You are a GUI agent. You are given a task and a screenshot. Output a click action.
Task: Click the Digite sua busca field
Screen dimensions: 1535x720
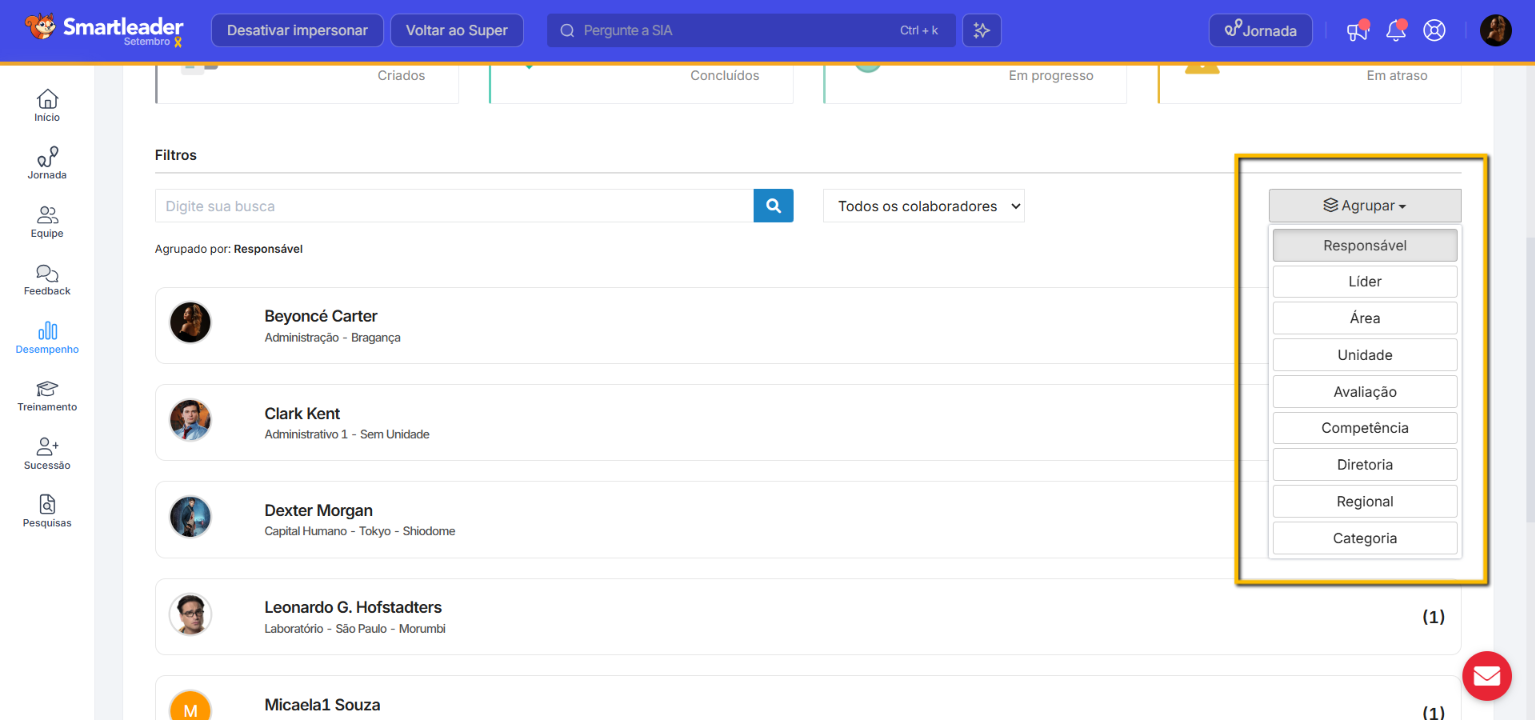(x=454, y=206)
